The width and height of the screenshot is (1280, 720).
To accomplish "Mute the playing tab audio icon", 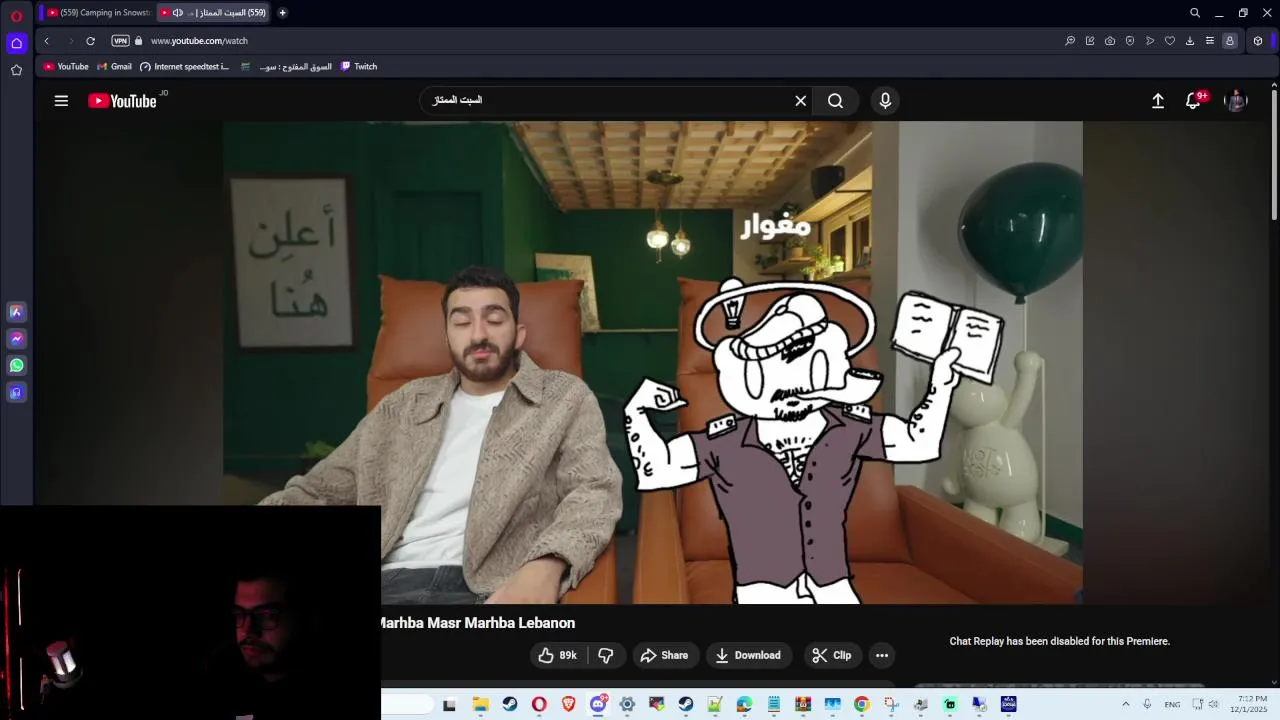I will [x=177, y=13].
